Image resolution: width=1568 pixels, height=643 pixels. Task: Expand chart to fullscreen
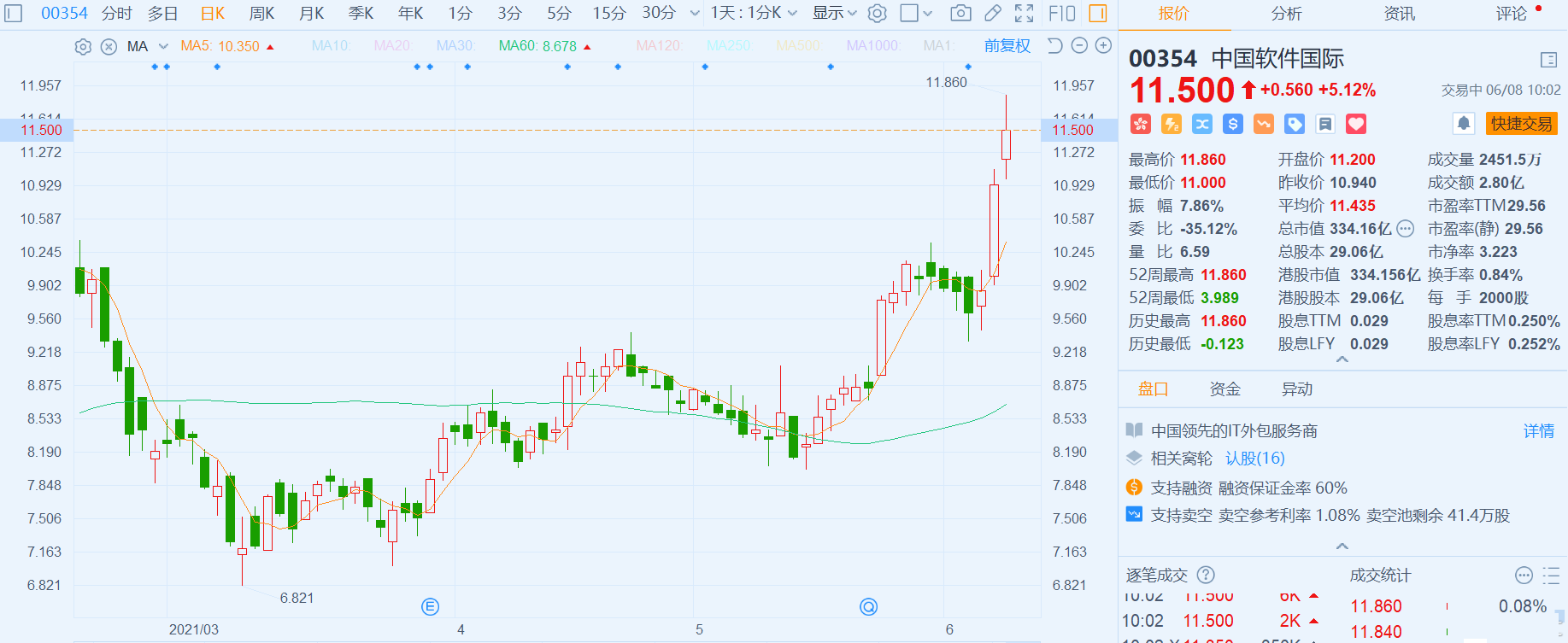(x=1024, y=13)
